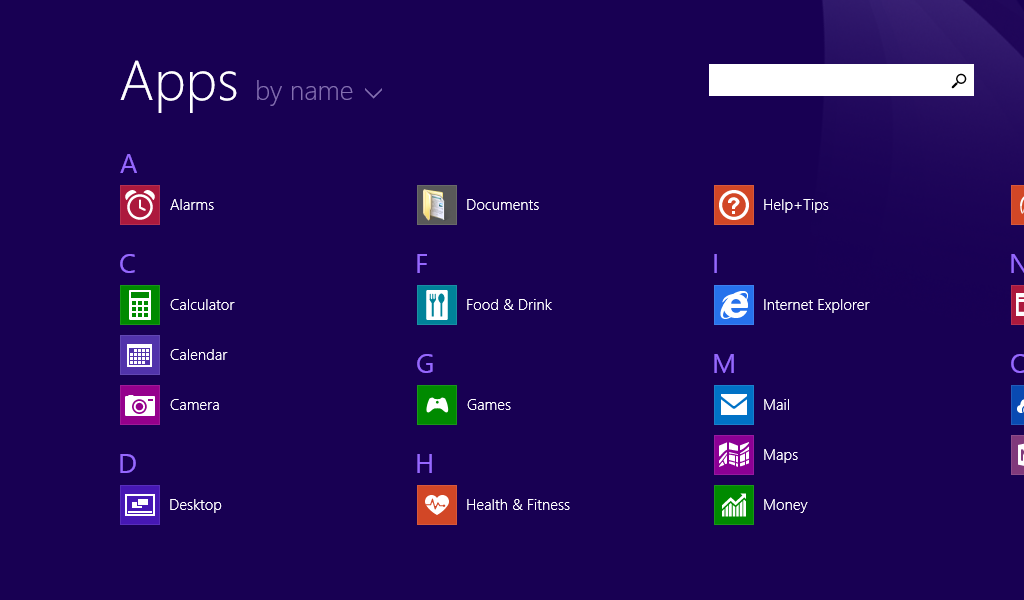Jump to the letter C group header
Image resolution: width=1024 pixels, height=600 pixels.
point(127,264)
